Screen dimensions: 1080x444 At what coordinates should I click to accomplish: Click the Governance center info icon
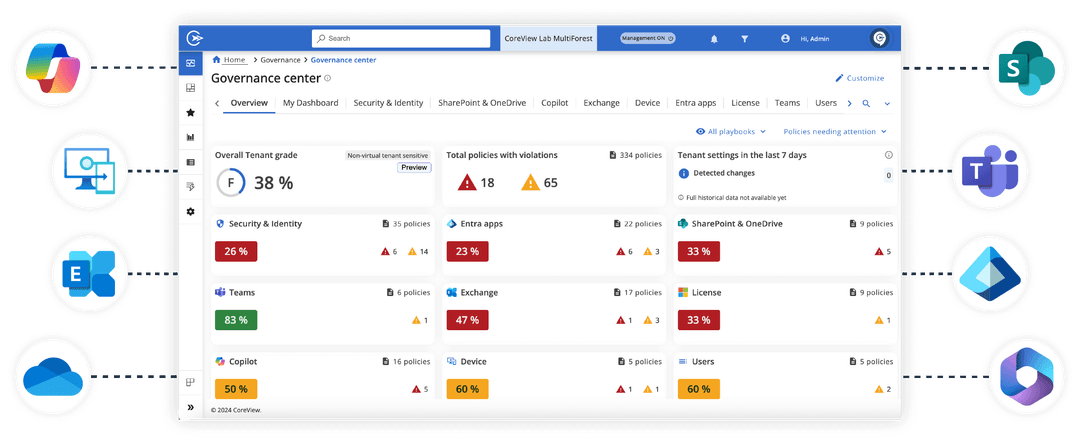tap(328, 78)
